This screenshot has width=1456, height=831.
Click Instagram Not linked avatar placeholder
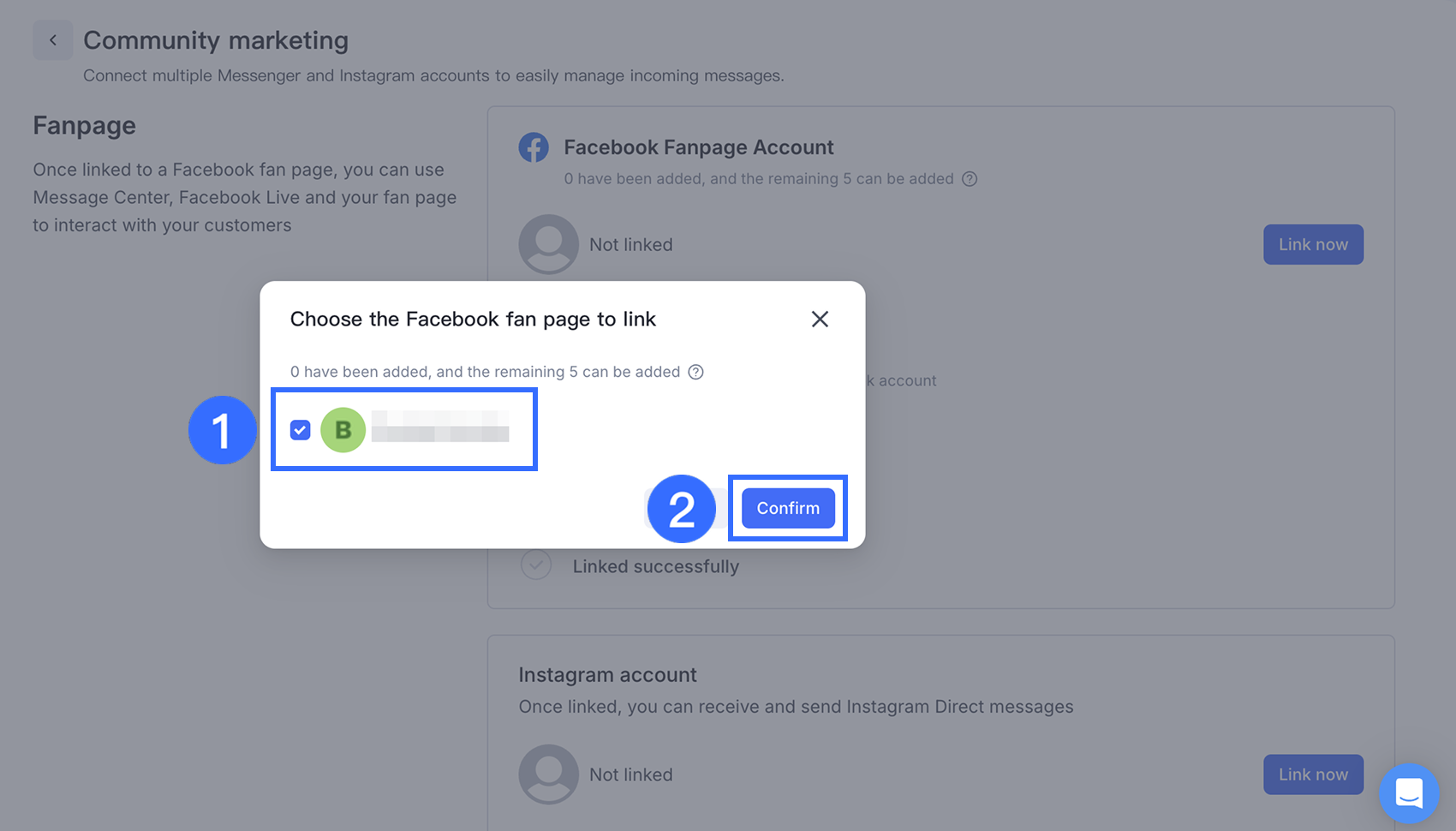pos(548,774)
